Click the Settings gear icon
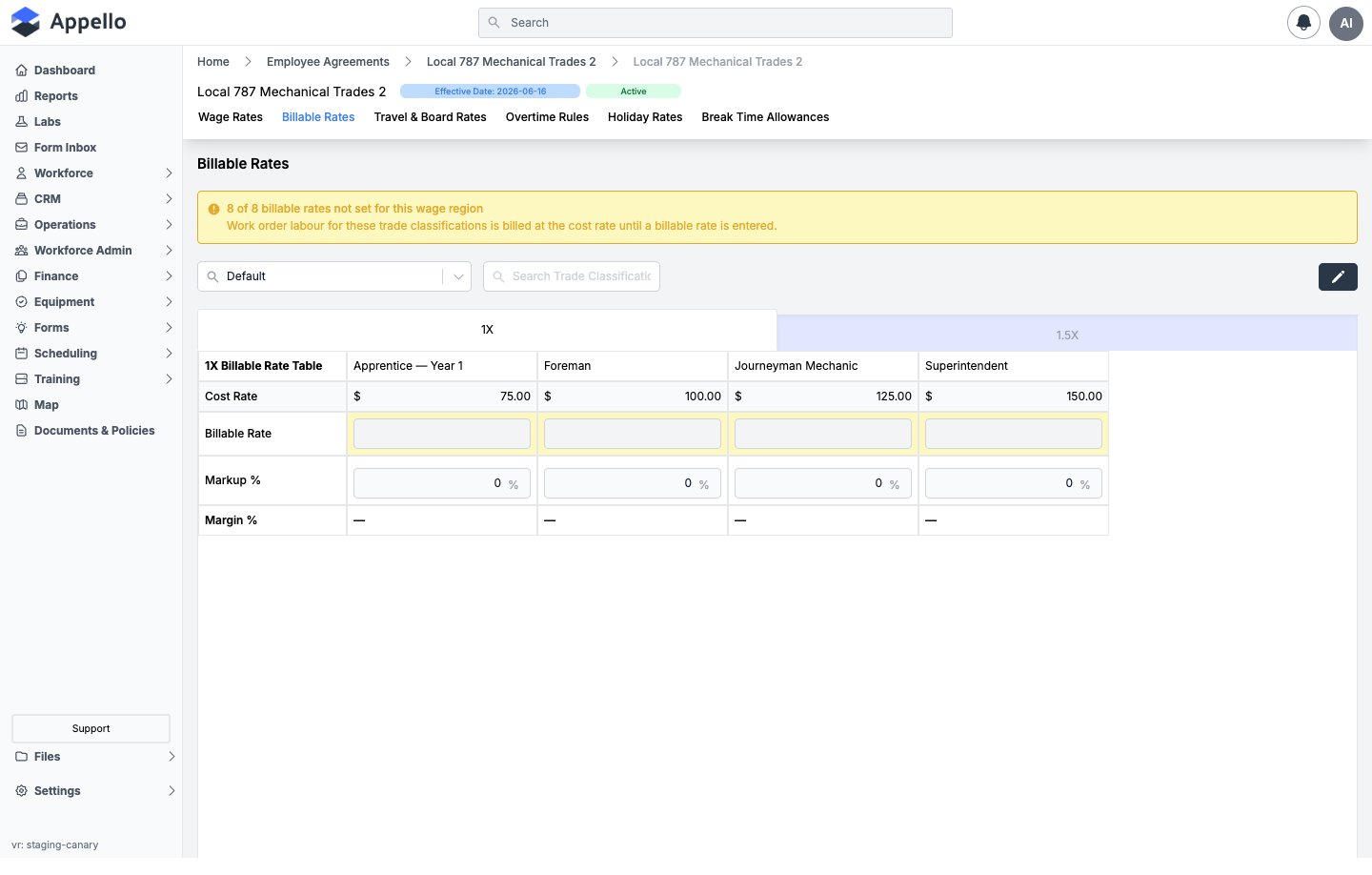Viewport: 1372px width, 875px height. (21, 791)
